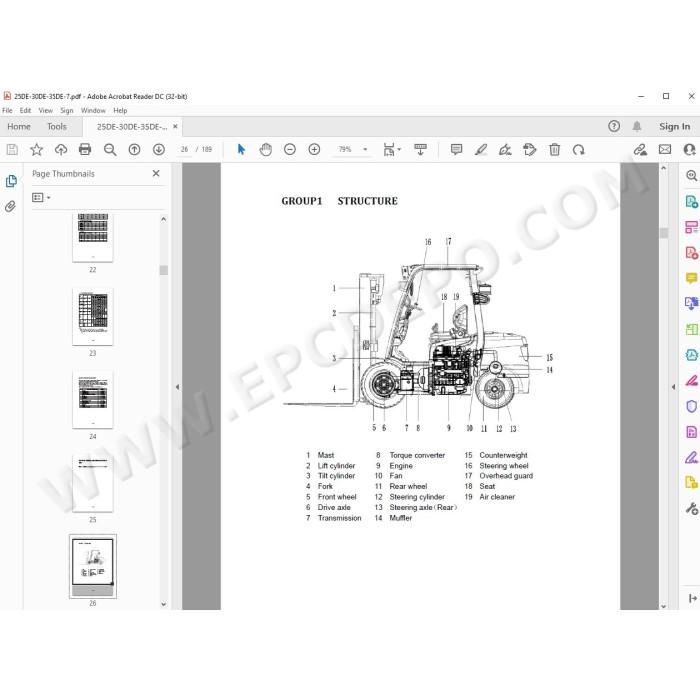Open the Help menu

(120, 110)
